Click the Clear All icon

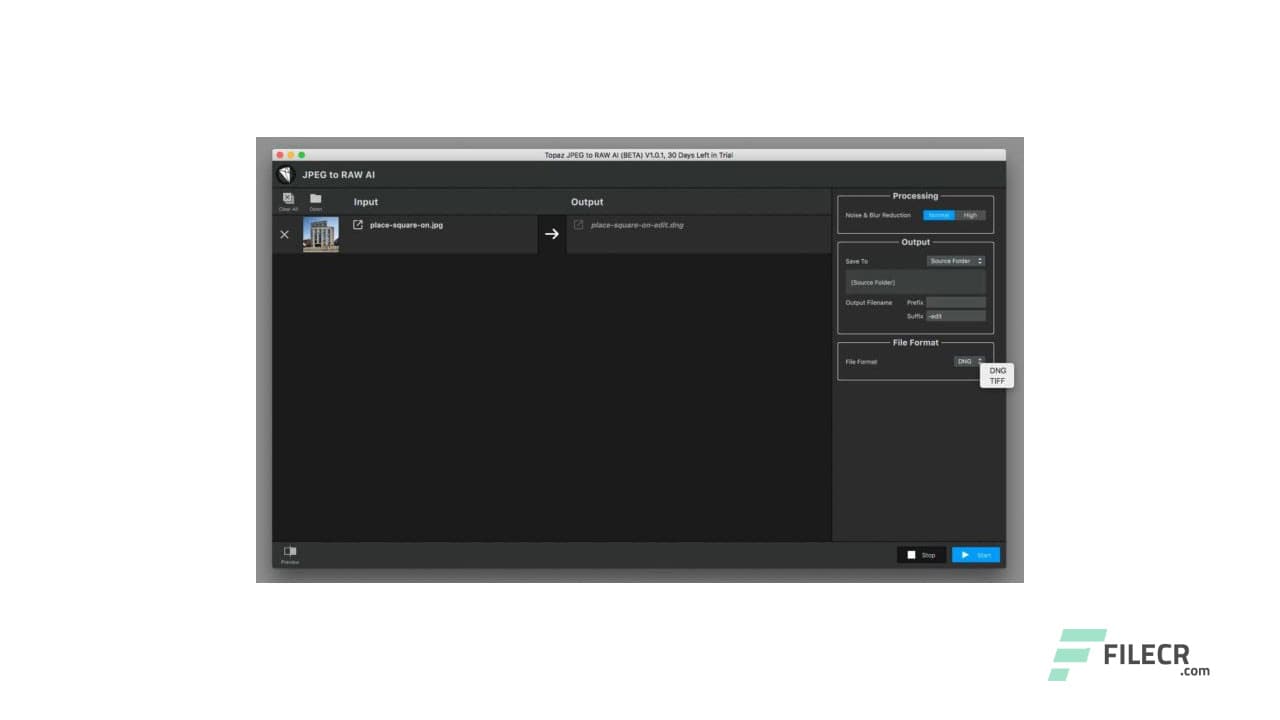point(288,199)
